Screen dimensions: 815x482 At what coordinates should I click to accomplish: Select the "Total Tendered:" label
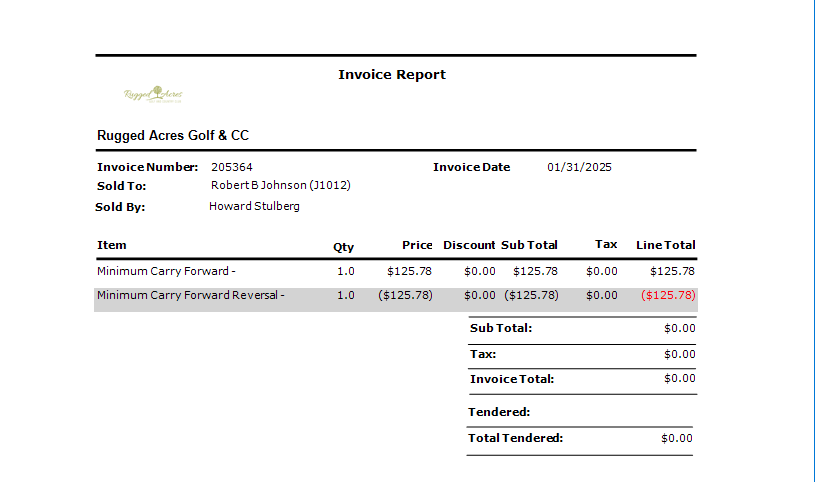(516, 438)
